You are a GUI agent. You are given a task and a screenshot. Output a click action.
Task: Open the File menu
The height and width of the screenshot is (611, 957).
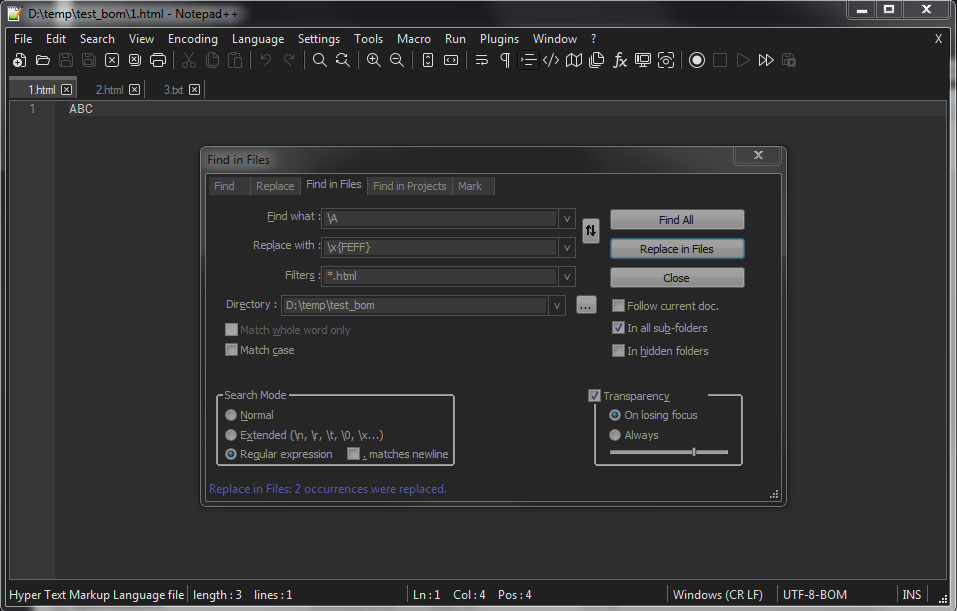(23, 38)
